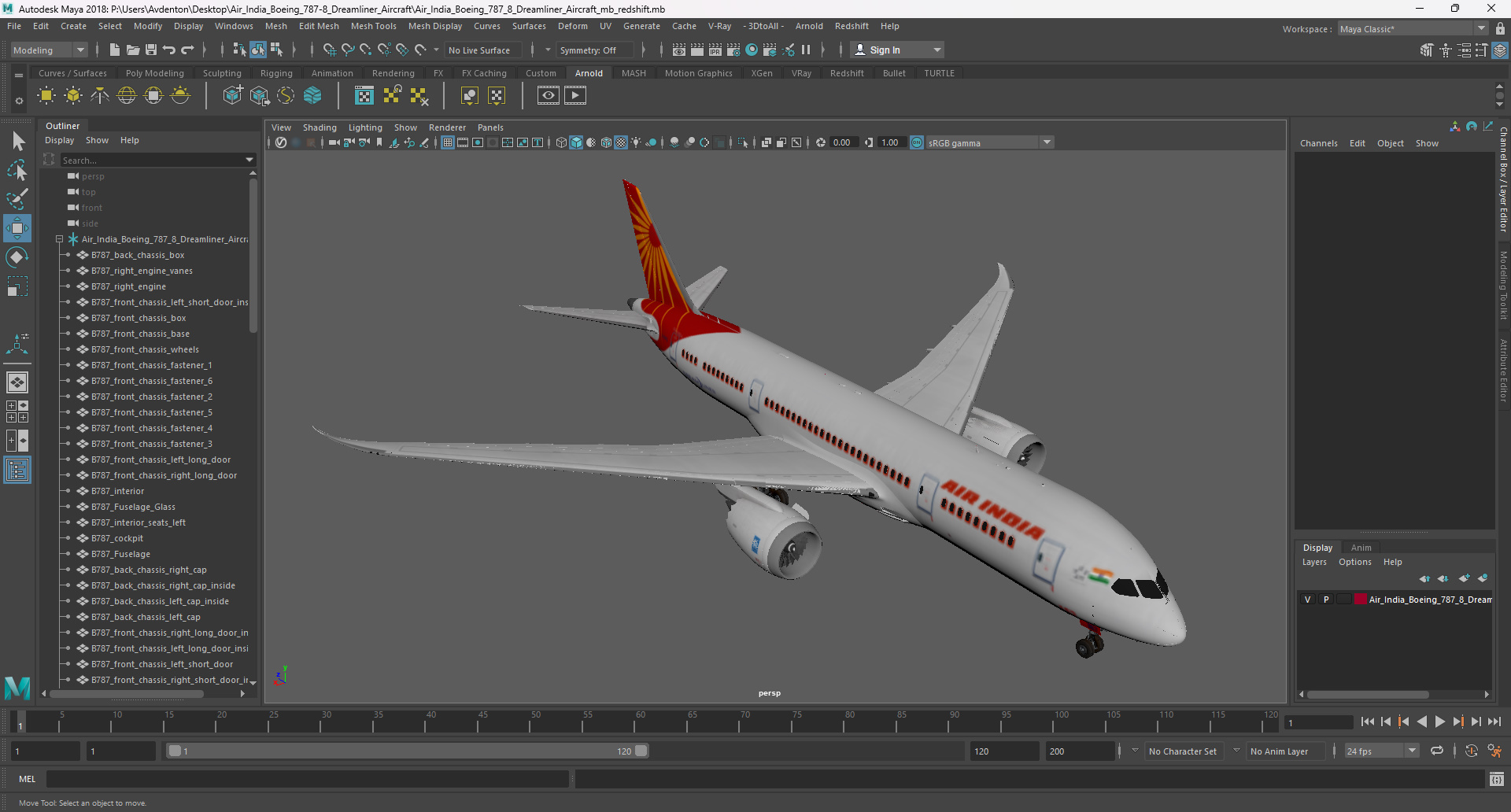Activate the Lasso select tool

17,170
